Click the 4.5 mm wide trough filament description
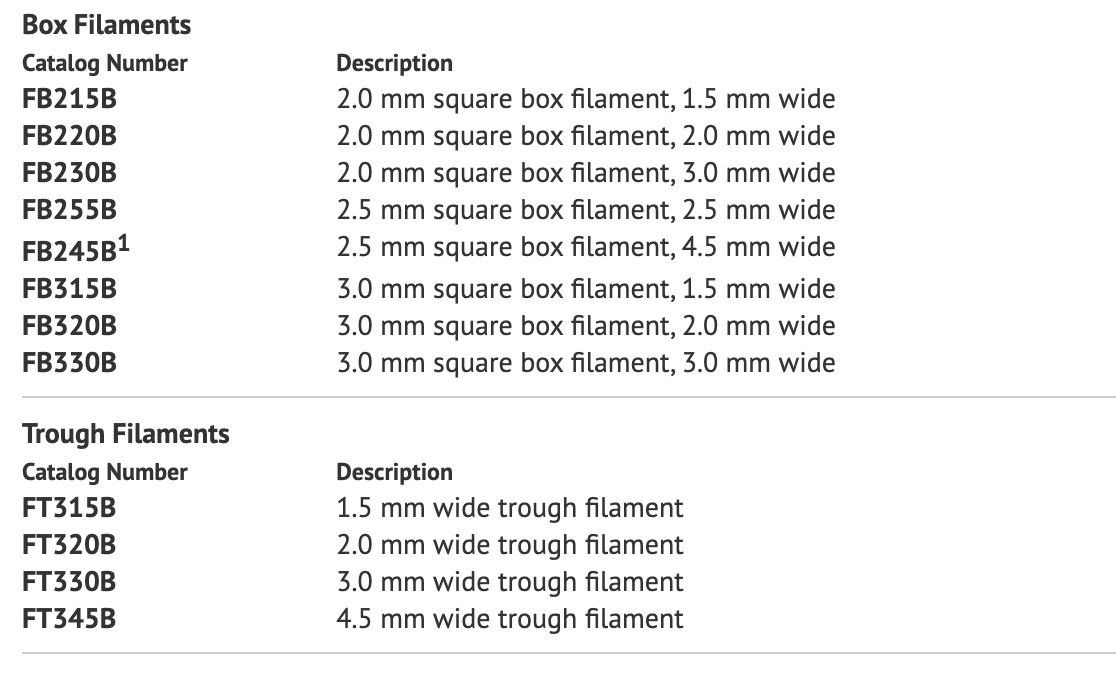The height and width of the screenshot is (674, 1116). (510, 619)
